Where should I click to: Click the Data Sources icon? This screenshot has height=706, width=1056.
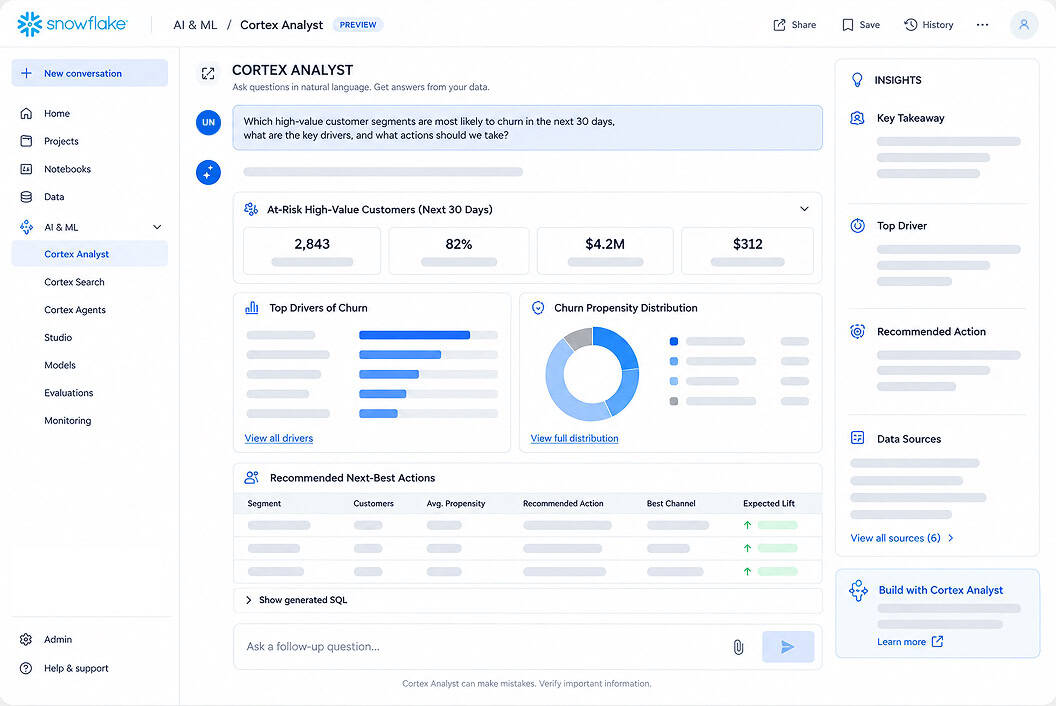pos(857,438)
